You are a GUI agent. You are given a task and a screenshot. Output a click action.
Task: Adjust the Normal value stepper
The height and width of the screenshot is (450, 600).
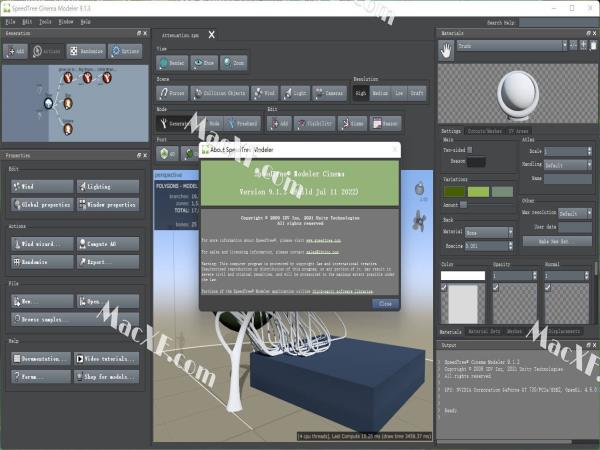[587, 276]
